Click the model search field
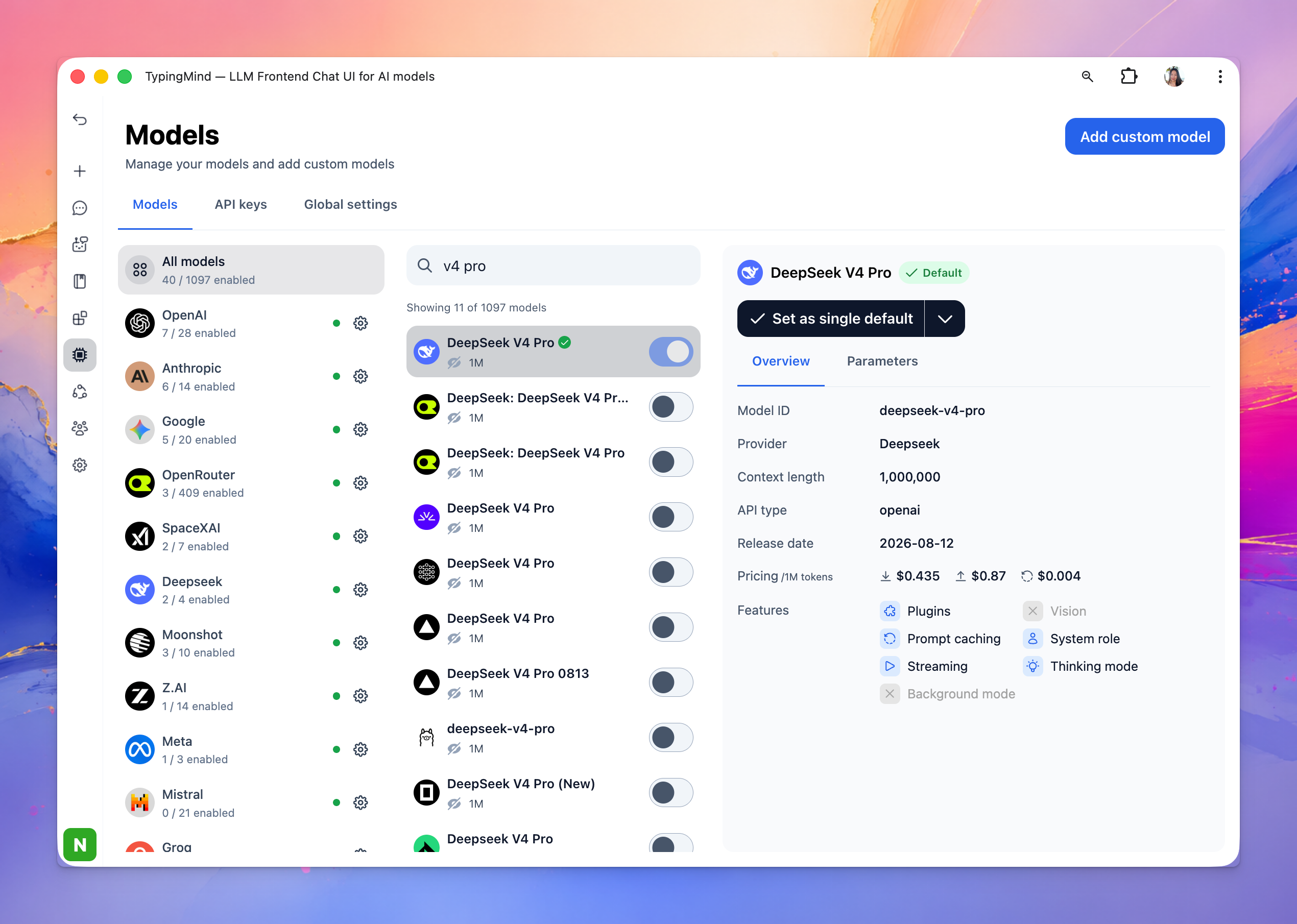The width and height of the screenshot is (1297, 924). [x=553, y=265]
